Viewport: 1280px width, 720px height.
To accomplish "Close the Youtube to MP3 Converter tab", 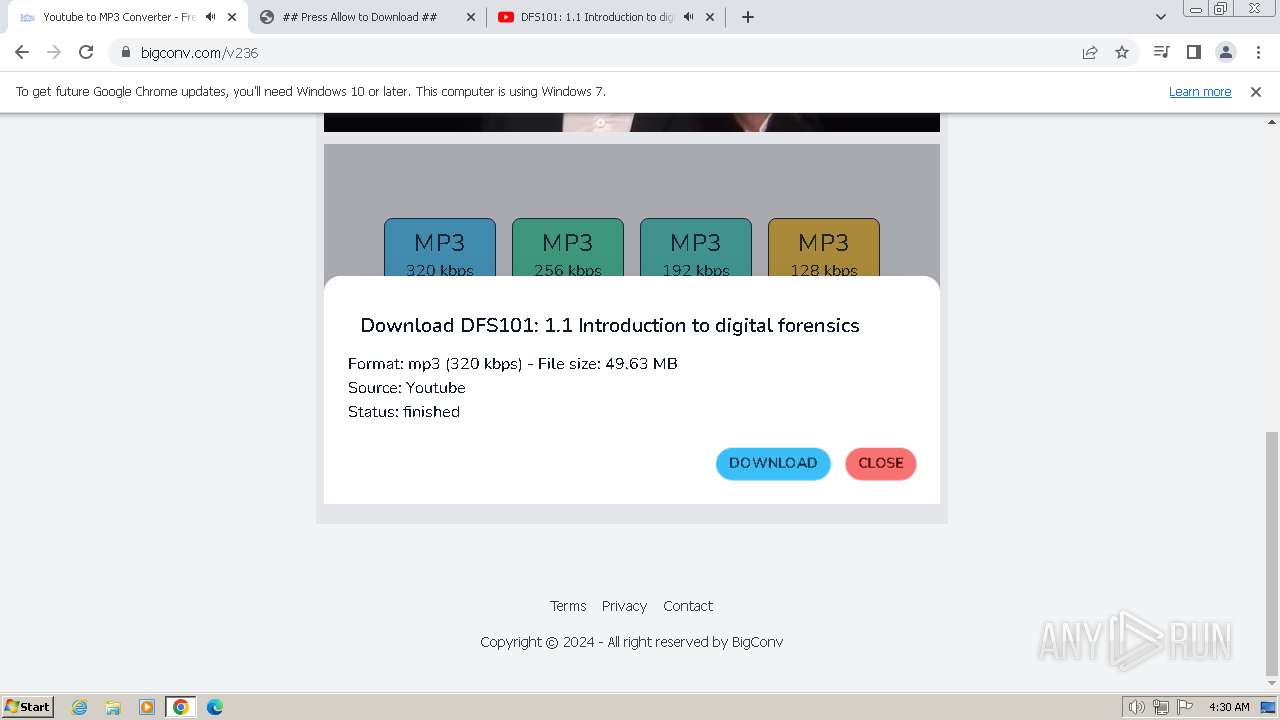I will 232,17.
